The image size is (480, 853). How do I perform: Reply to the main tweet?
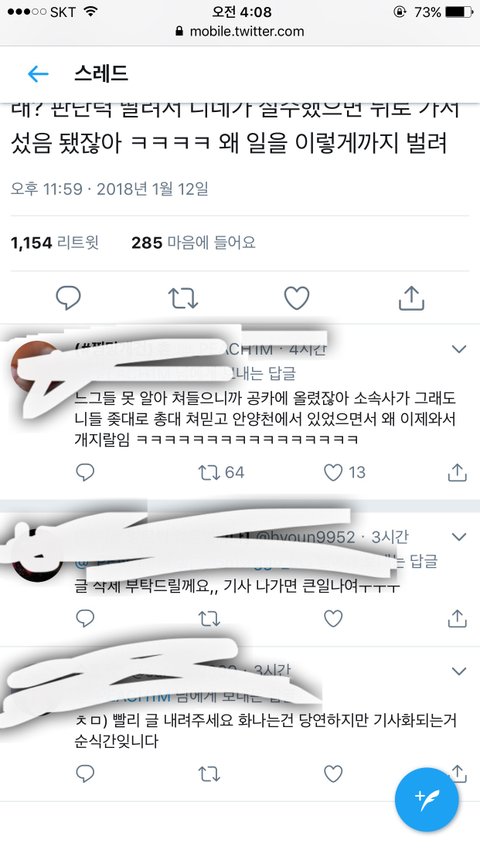coord(69,298)
